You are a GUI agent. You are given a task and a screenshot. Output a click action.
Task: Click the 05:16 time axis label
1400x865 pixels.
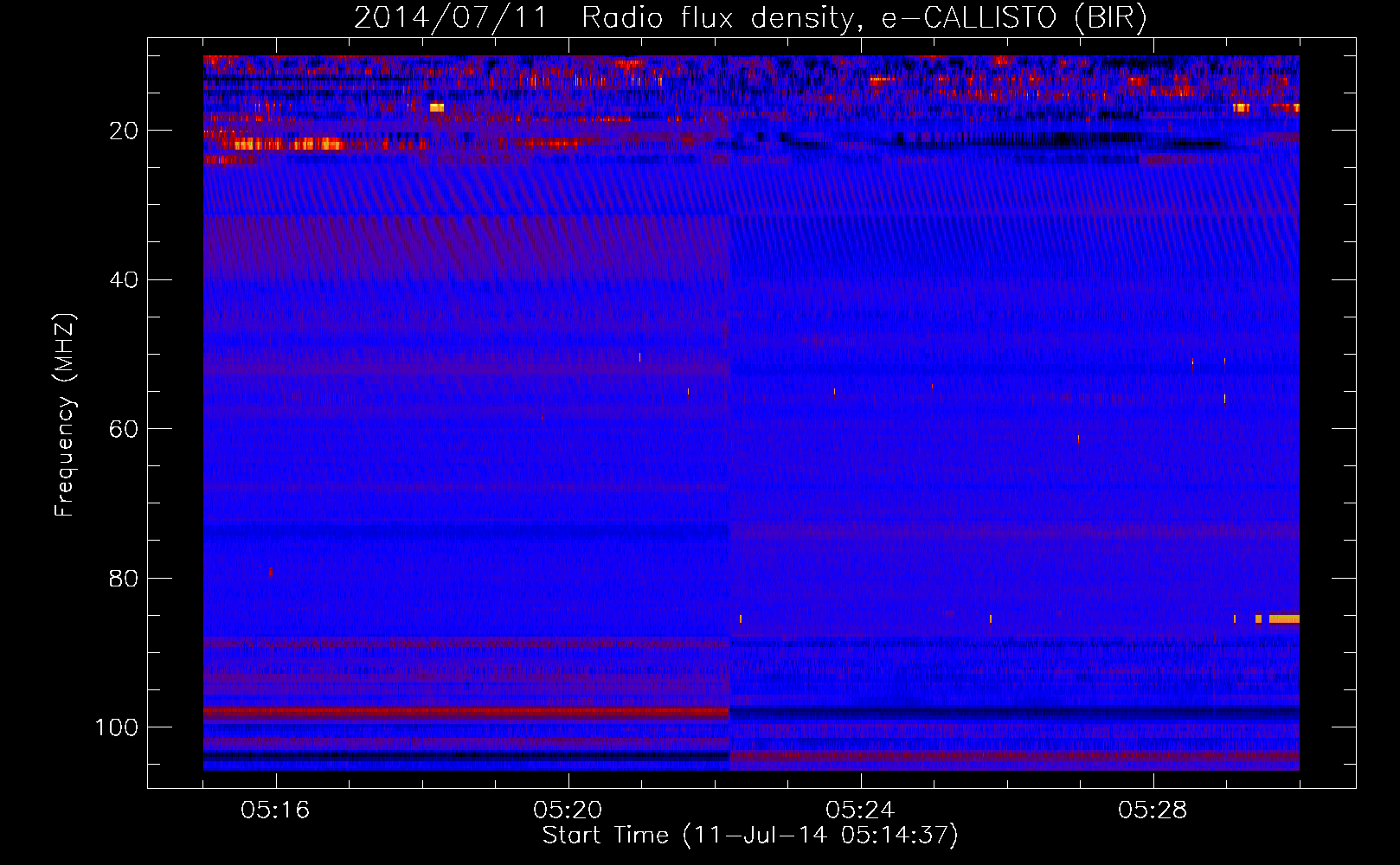click(275, 811)
